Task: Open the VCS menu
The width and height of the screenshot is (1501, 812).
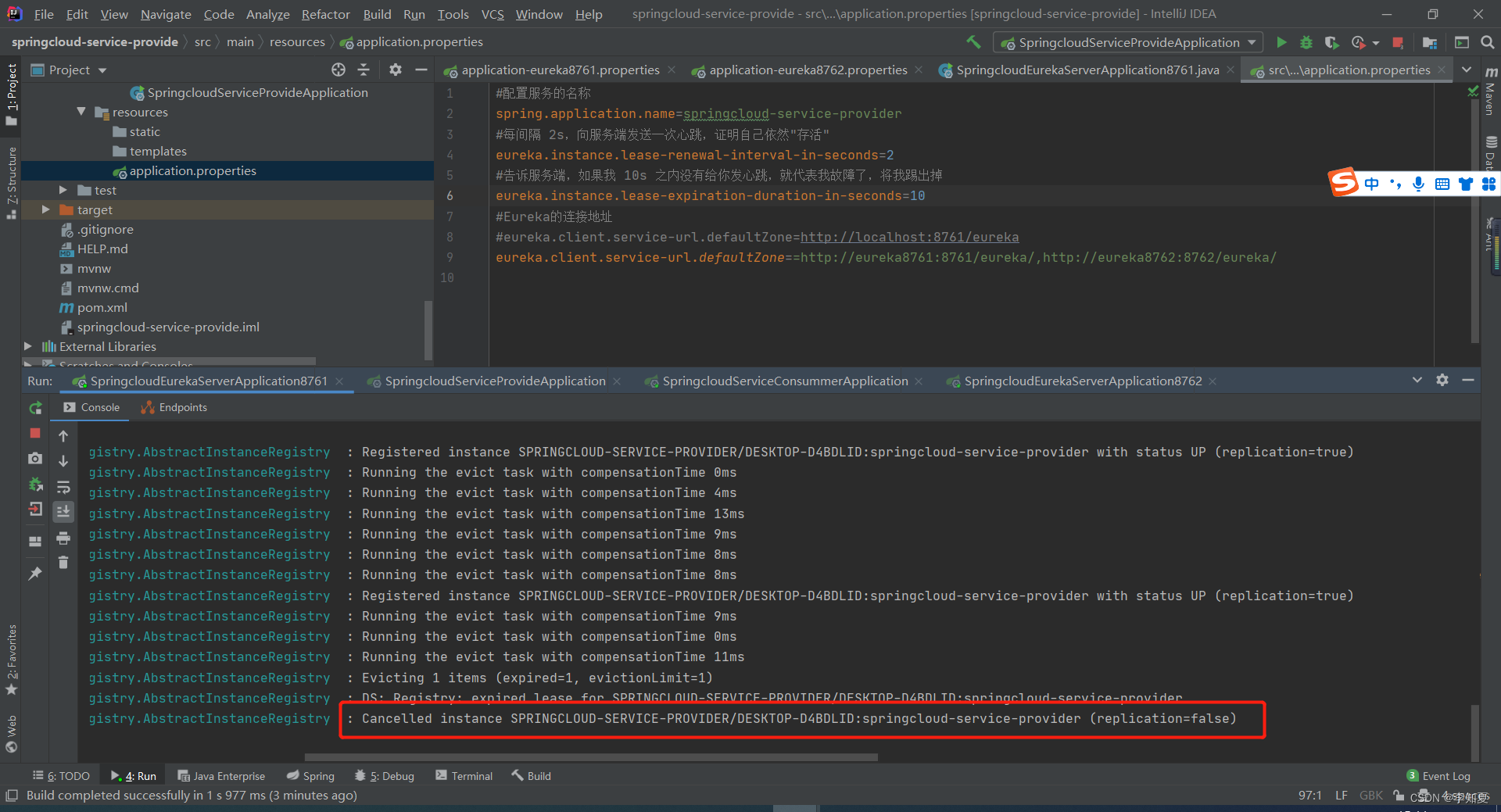Action: point(492,14)
